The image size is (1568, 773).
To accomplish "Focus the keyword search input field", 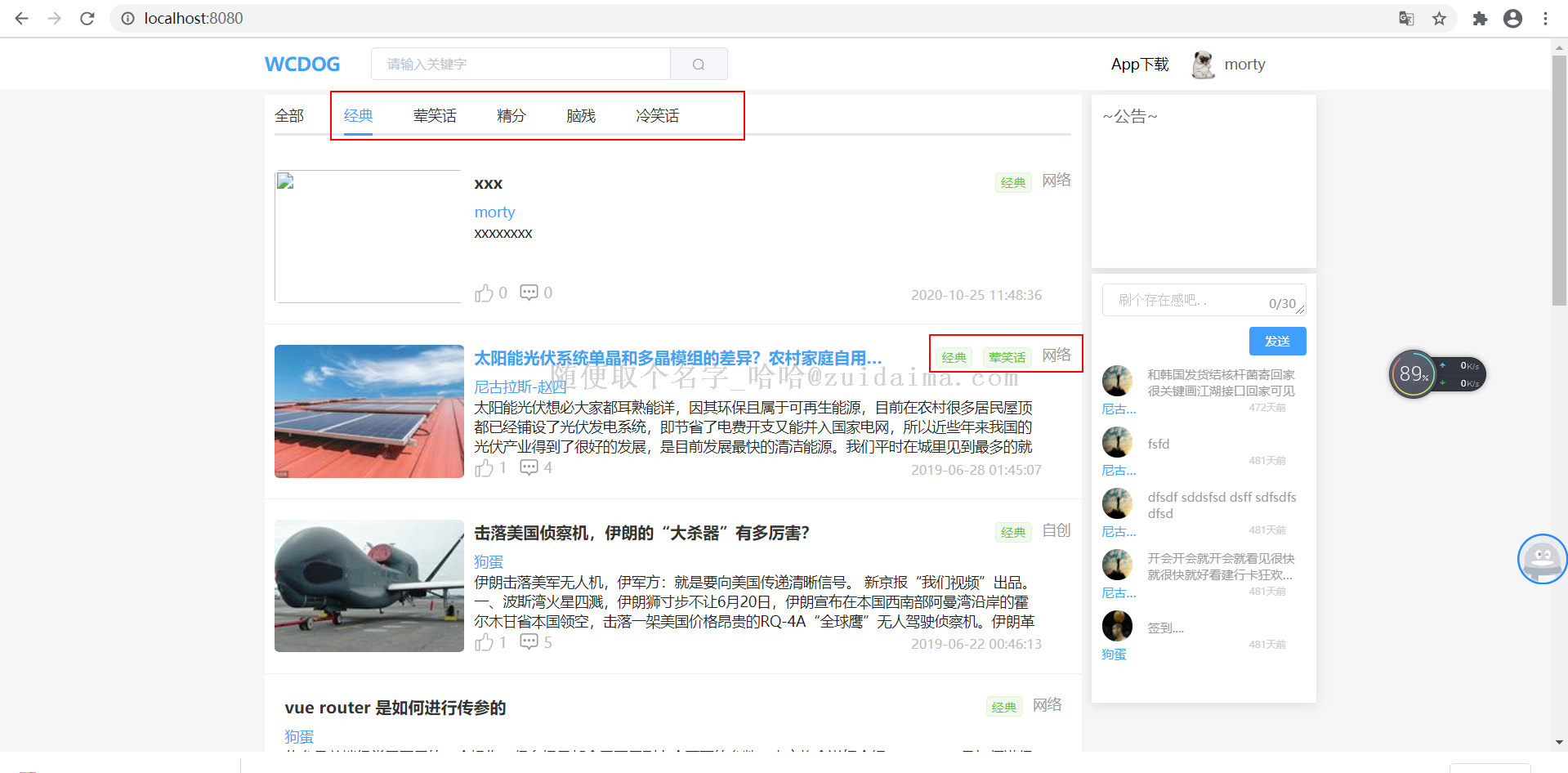I will click(520, 64).
